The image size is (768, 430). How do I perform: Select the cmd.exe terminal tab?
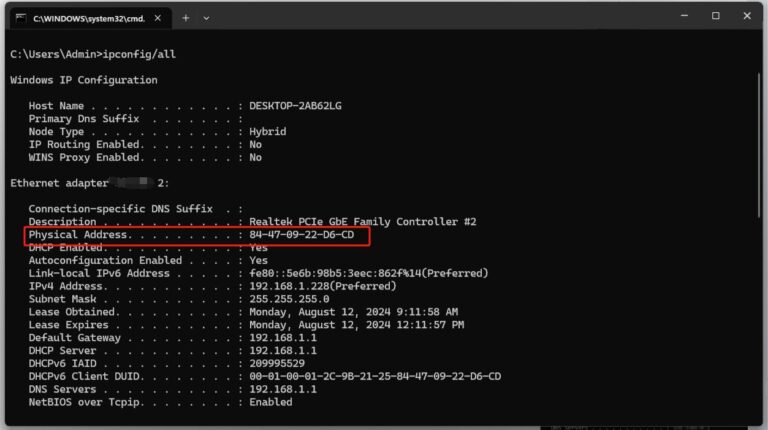(91, 18)
